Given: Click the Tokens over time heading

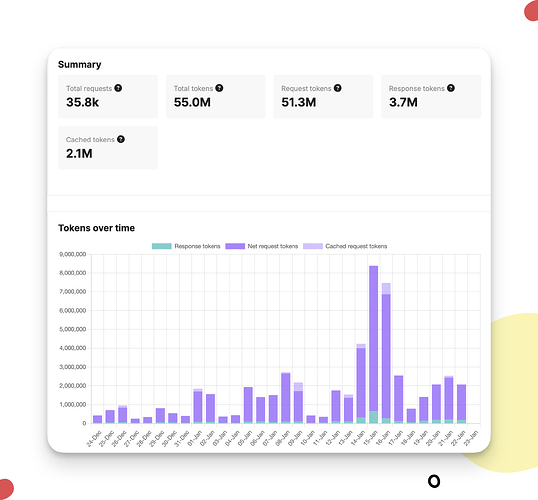Looking at the screenshot, I should tap(96, 228).
